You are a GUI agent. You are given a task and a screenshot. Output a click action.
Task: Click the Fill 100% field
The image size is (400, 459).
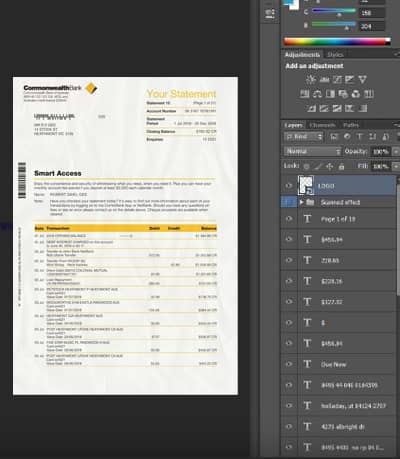(381, 166)
